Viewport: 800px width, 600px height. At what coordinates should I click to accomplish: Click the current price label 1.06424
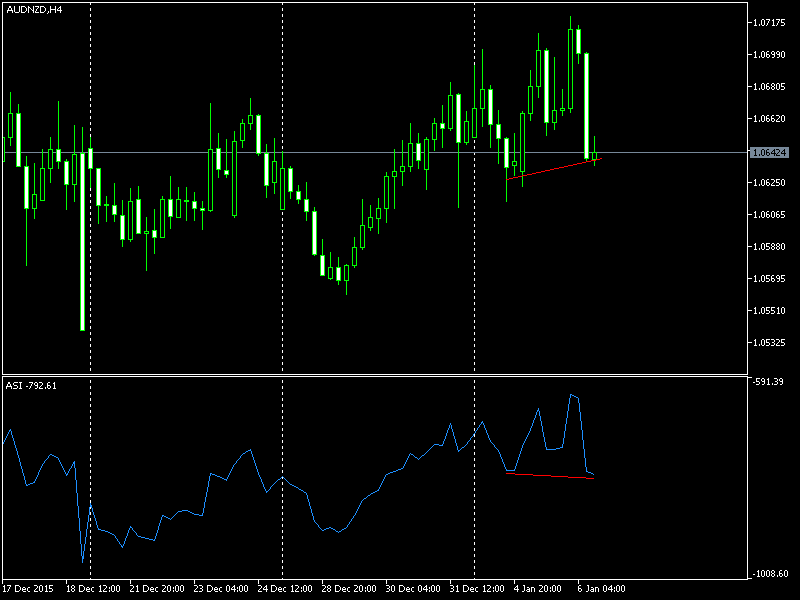[x=770, y=153]
